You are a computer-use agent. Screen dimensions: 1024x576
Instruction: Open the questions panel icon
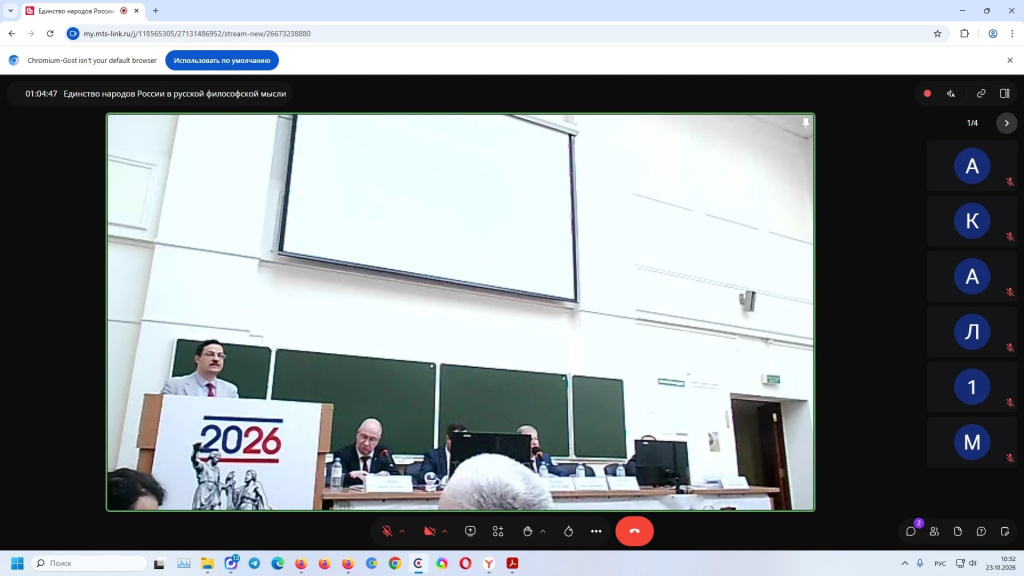(982, 532)
